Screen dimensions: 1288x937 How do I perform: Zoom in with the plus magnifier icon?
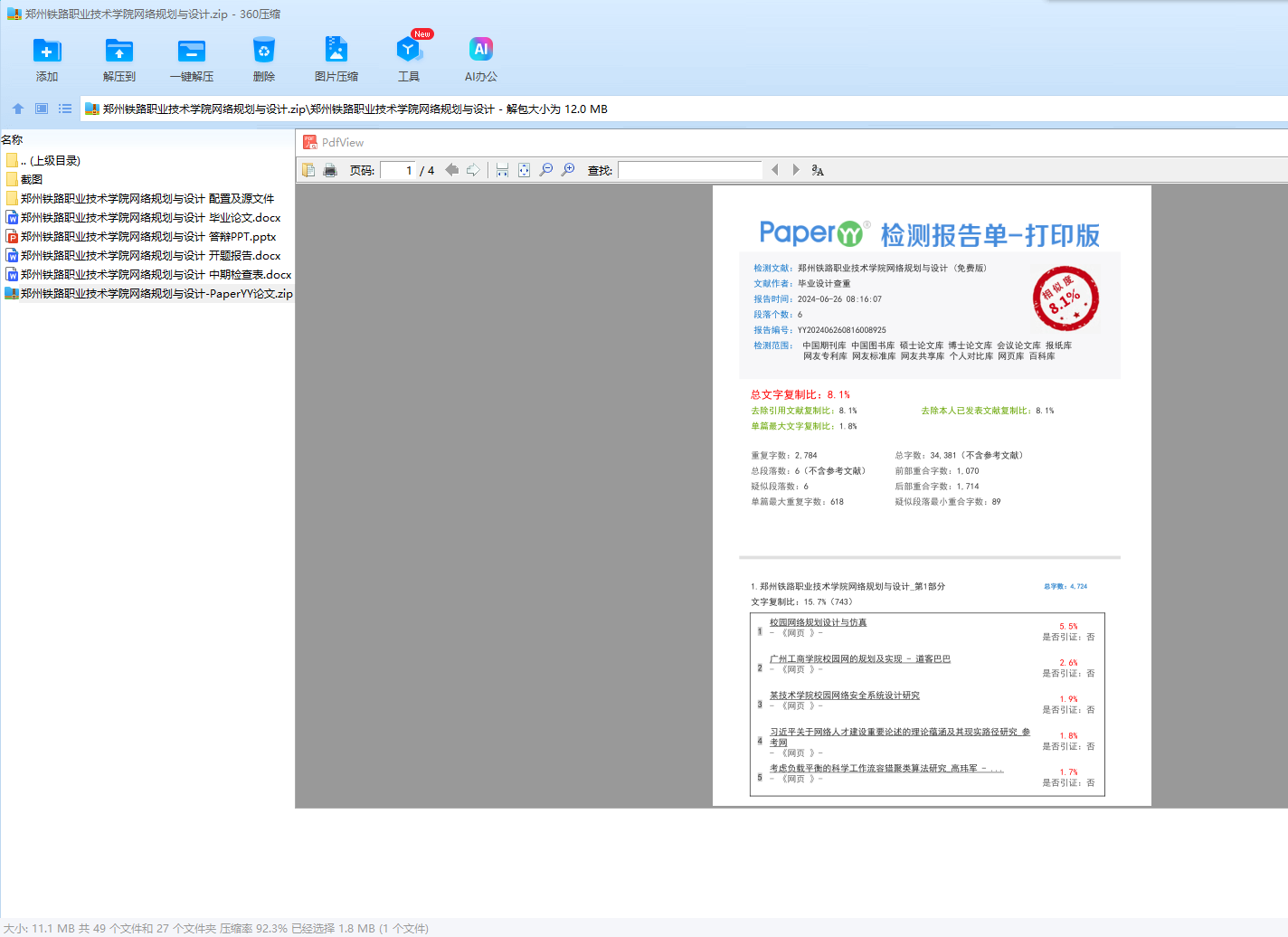(568, 170)
